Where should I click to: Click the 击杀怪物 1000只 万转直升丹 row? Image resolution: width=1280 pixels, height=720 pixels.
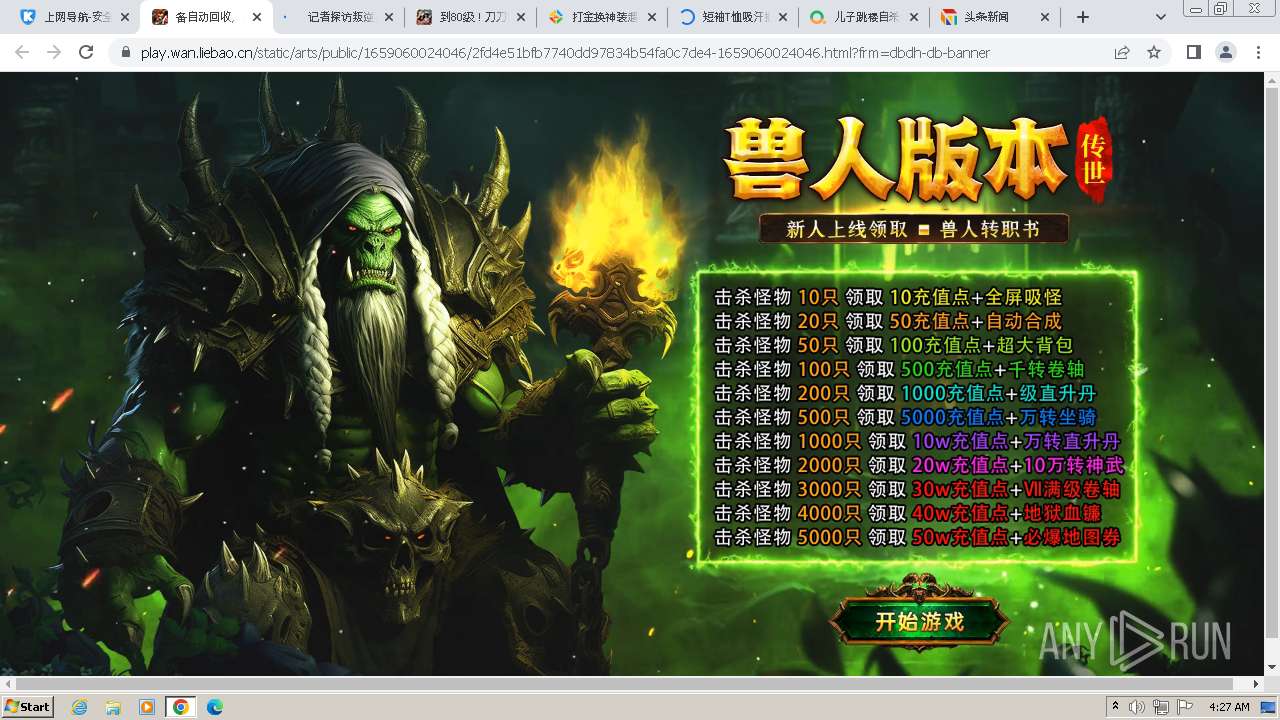[x=917, y=441]
